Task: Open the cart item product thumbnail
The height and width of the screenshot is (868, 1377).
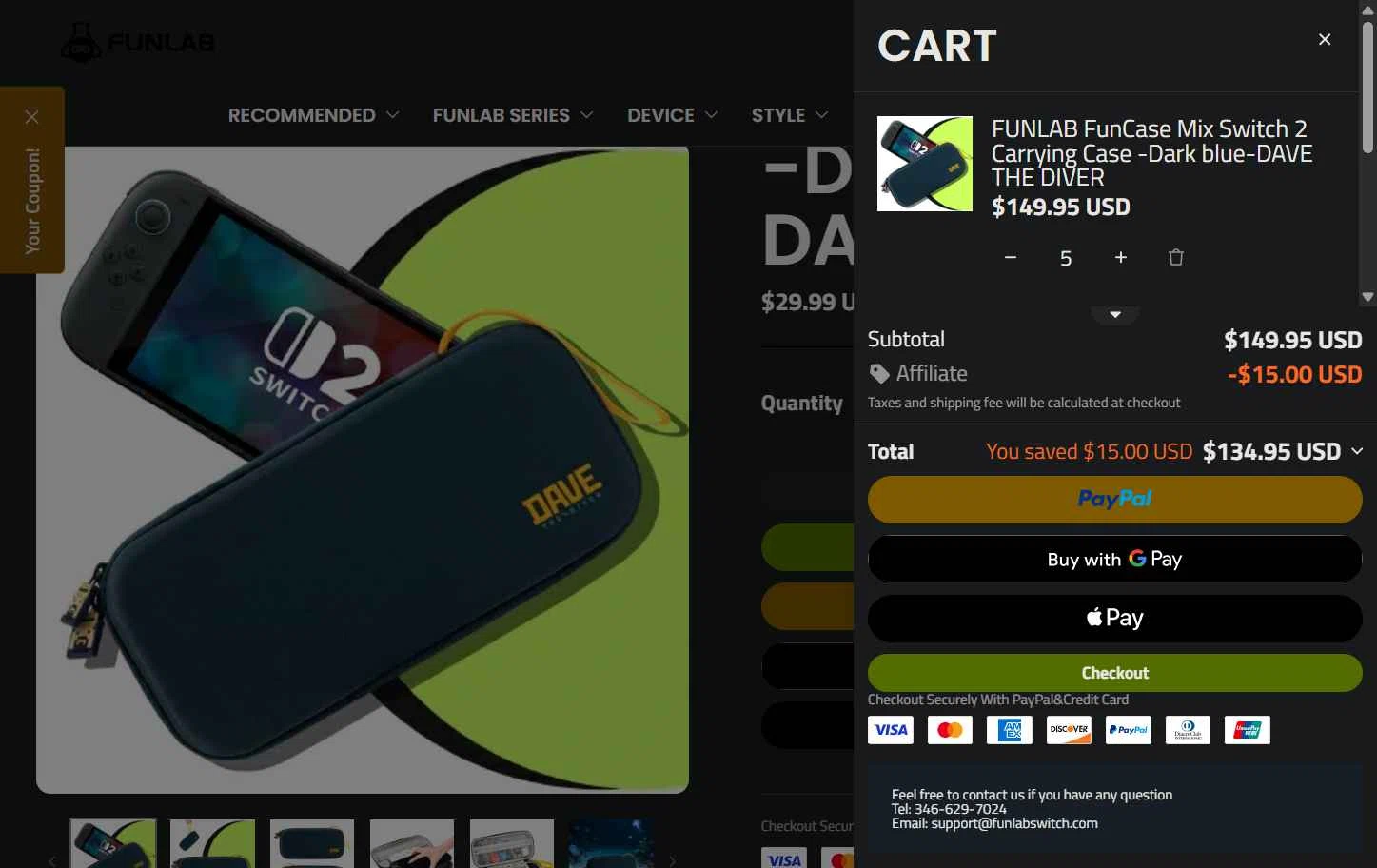Action: click(x=925, y=164)
